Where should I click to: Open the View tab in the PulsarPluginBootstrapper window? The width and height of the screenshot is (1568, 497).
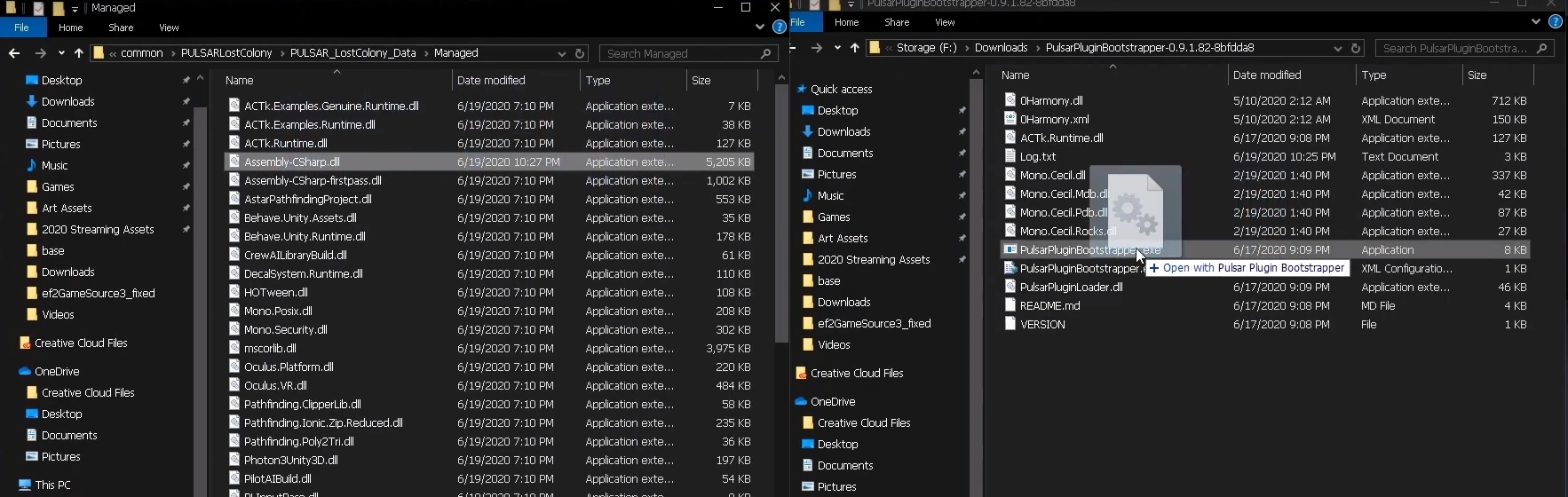pos(945,22)
